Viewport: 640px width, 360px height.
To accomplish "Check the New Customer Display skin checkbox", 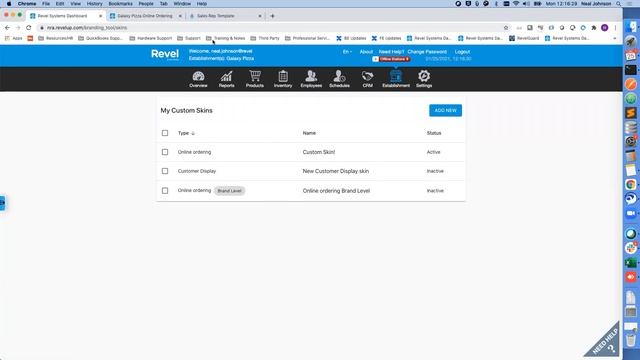I will pos(165,171).
